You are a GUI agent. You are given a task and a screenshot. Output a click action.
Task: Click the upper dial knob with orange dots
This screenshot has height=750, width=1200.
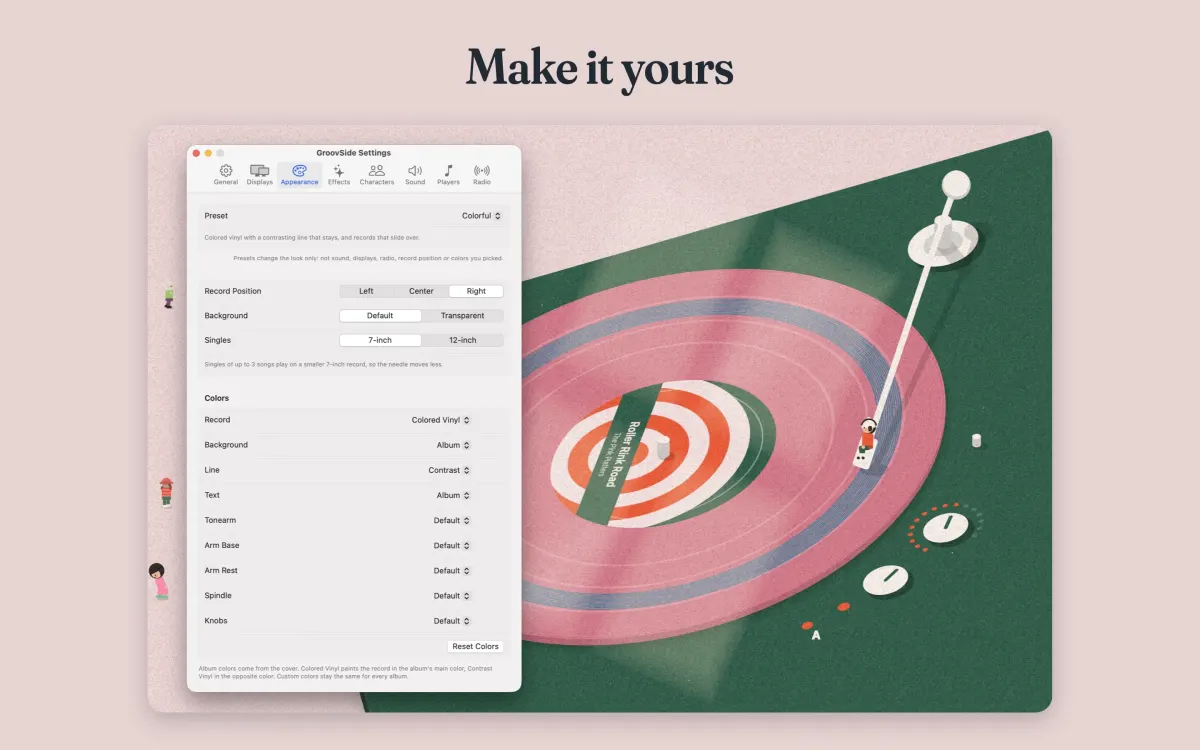(x=945, y=526)
